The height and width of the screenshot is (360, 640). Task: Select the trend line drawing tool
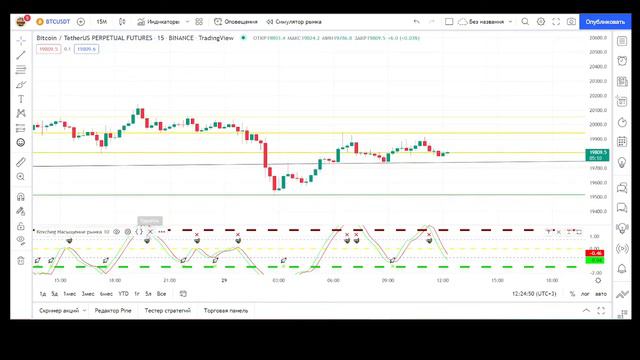pyautogui.click(x=21, y=55)
